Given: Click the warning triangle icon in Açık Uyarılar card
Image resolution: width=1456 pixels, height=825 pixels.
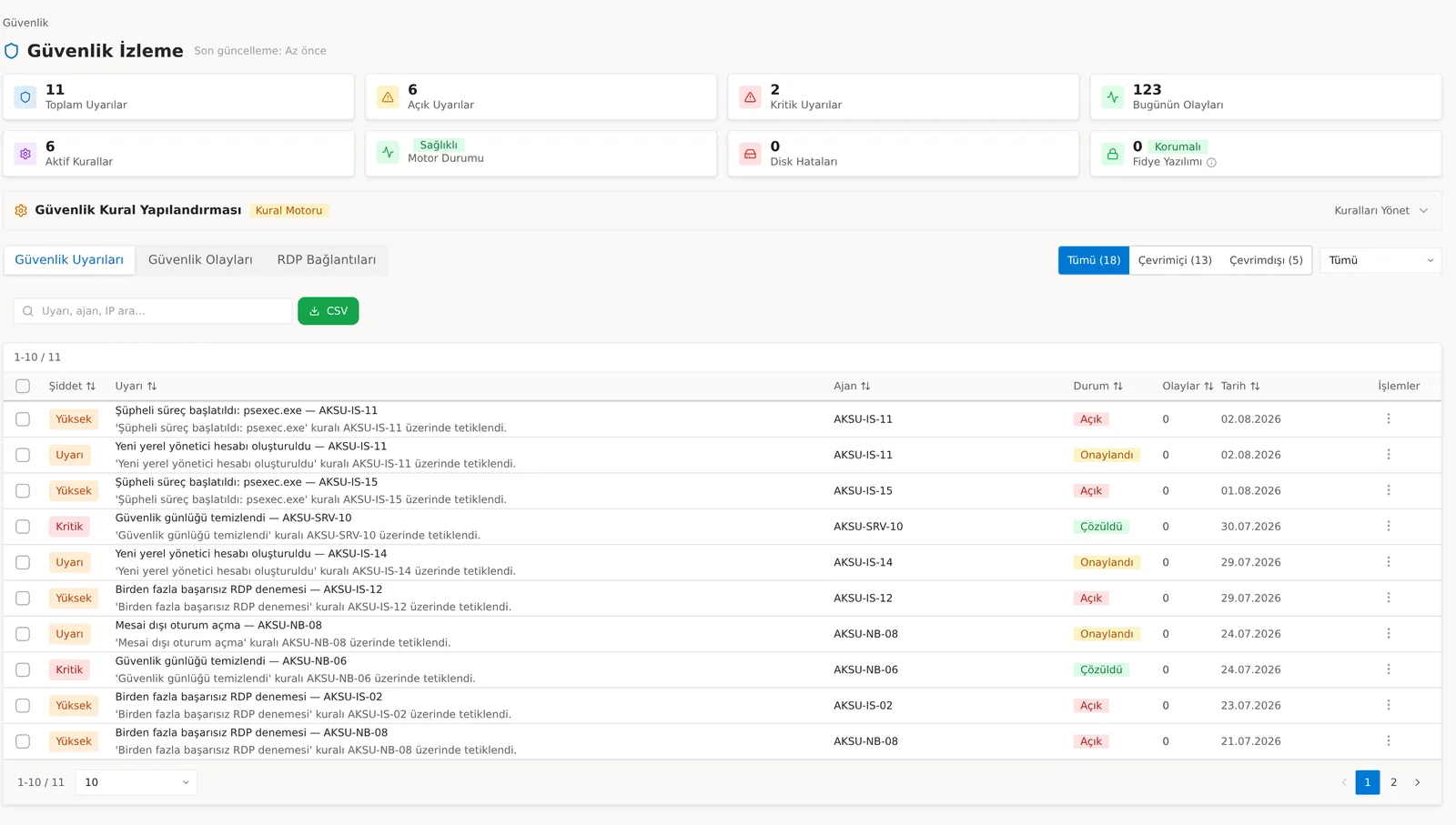Looking at the screenshot, I should (388, 96).
